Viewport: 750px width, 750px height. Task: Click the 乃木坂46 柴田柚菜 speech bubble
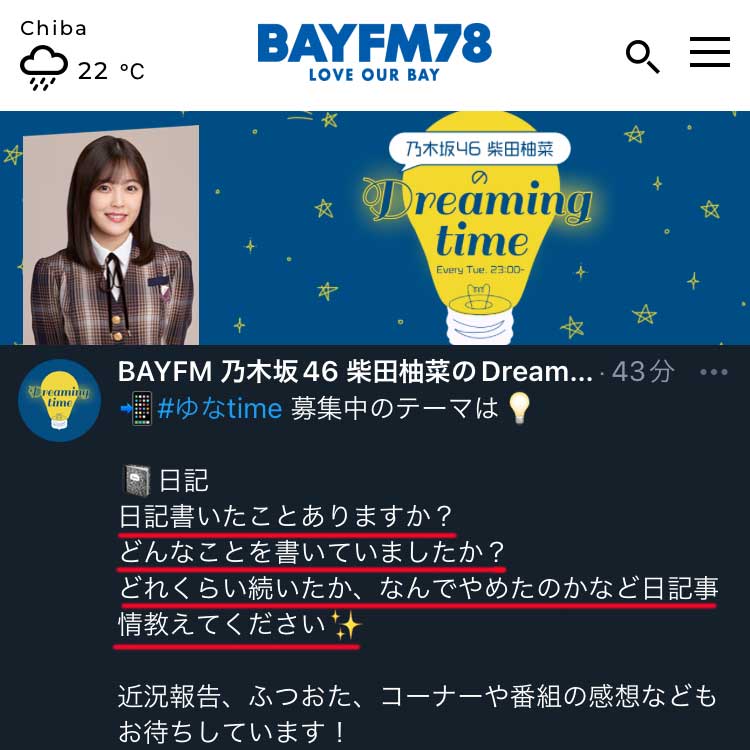(x=480, y=151)
